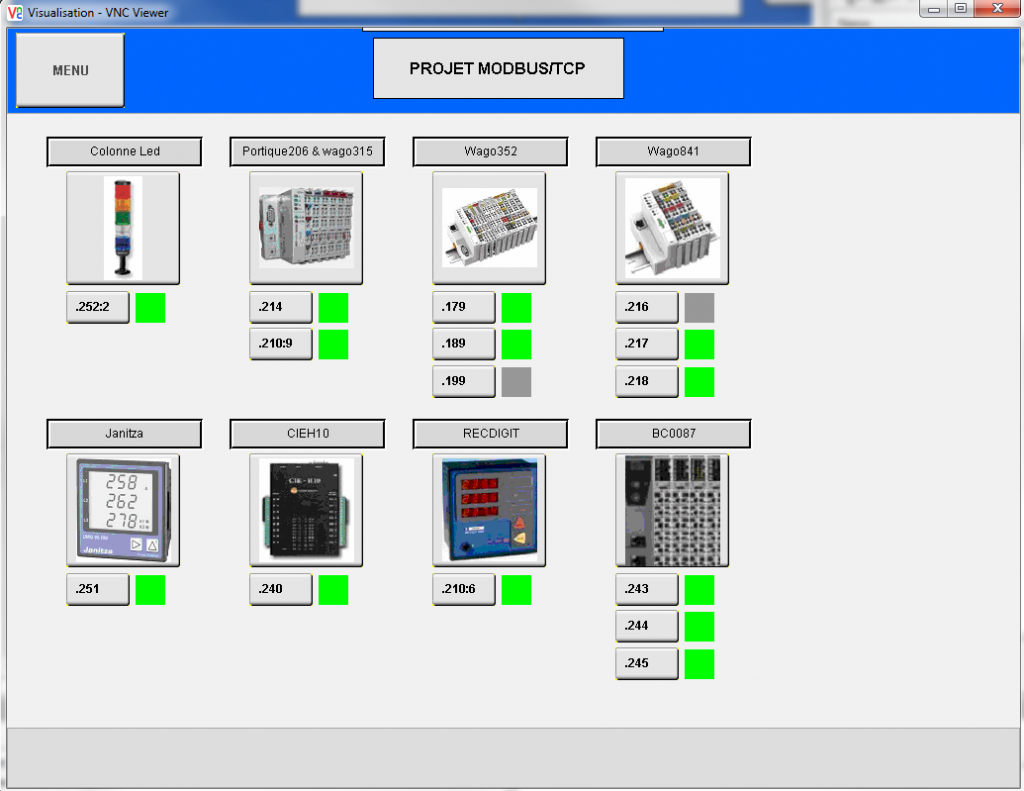Click the .252:2 address button
The image size is (1024, 791).
(x=98, y=307)
